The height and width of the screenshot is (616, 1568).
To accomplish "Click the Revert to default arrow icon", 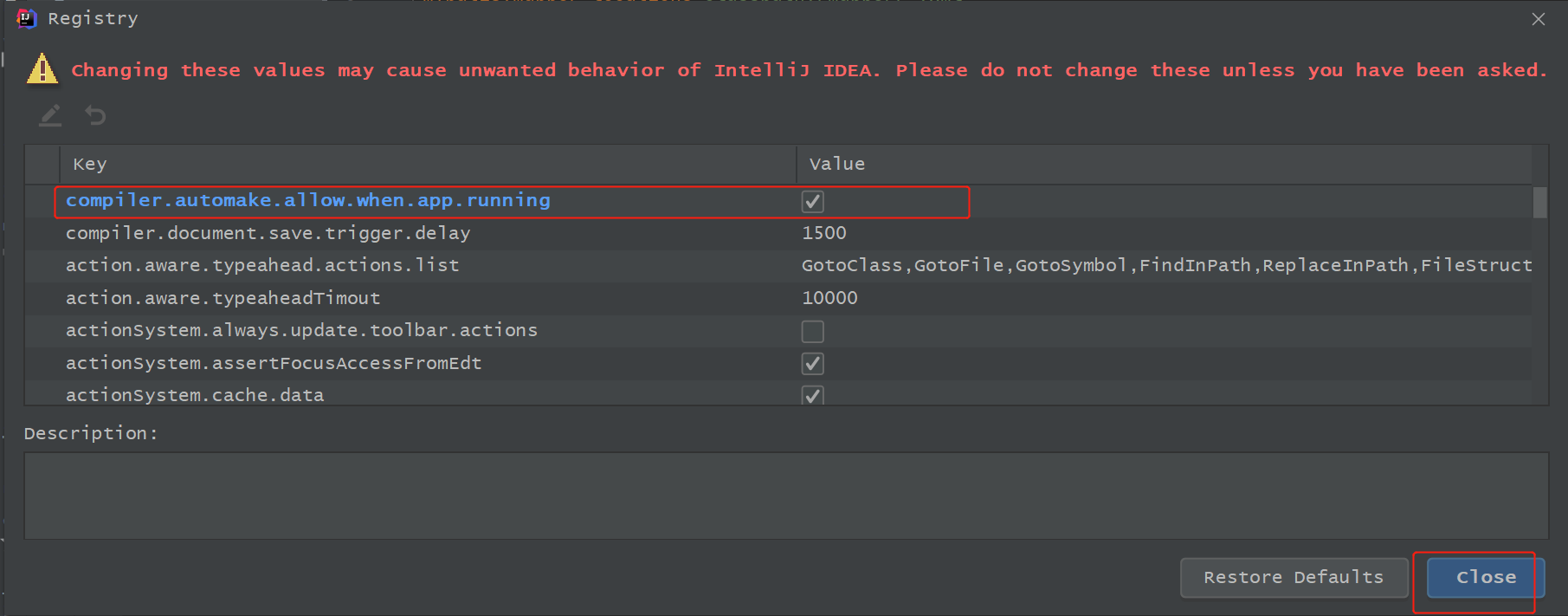I will click(x=95, y=115).
